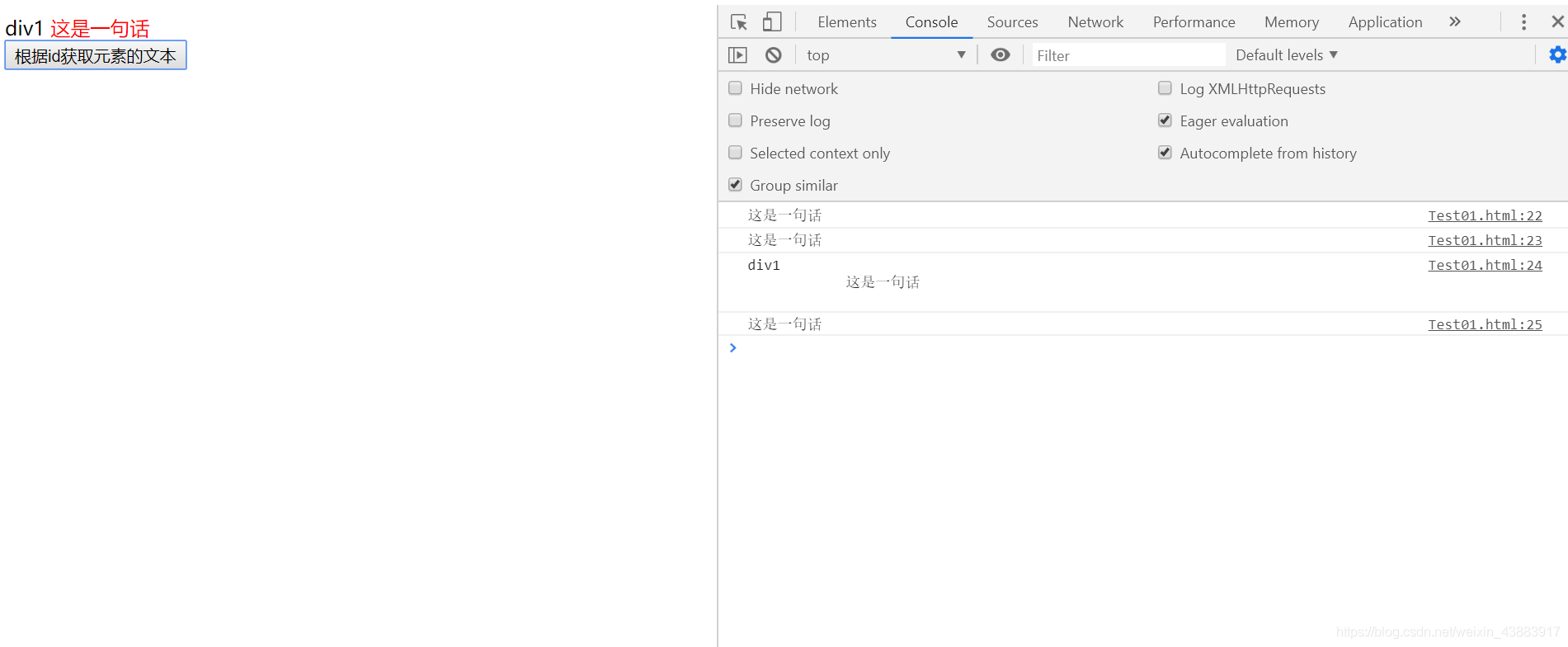Screen dimensions: 1568x647
Task: Enable the Hide network checkbox
Action: (x=735, y=88)
